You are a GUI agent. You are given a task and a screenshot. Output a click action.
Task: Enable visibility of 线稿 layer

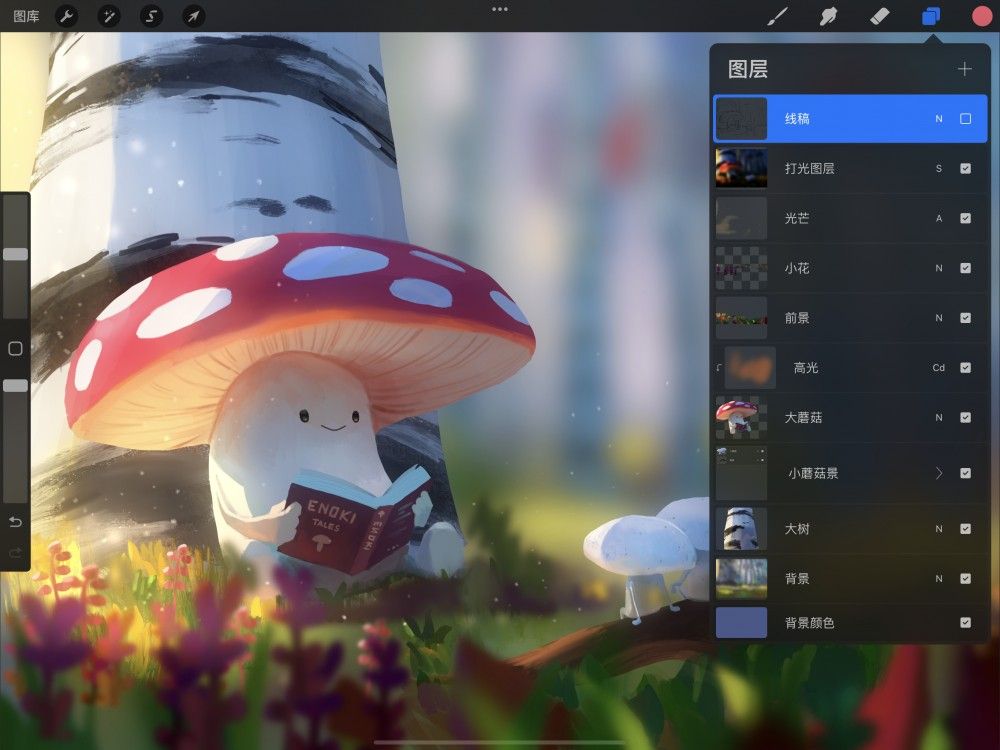965,118
